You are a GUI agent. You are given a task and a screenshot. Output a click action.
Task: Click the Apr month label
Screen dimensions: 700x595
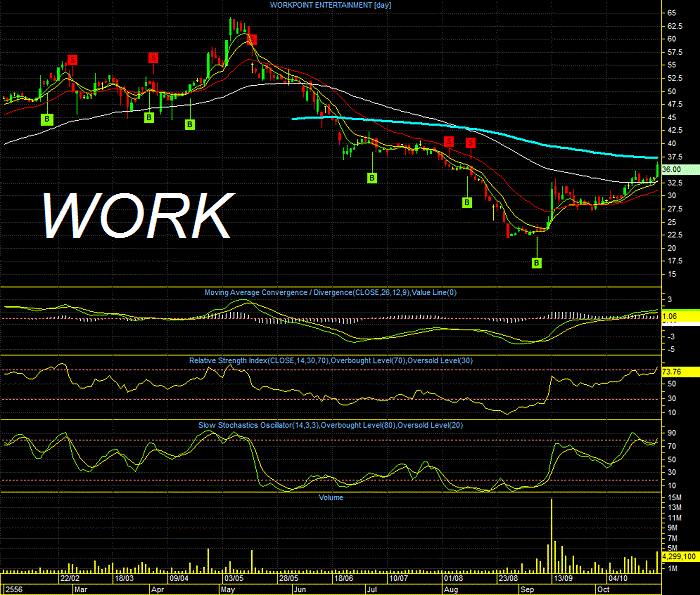tap(158, 589)
